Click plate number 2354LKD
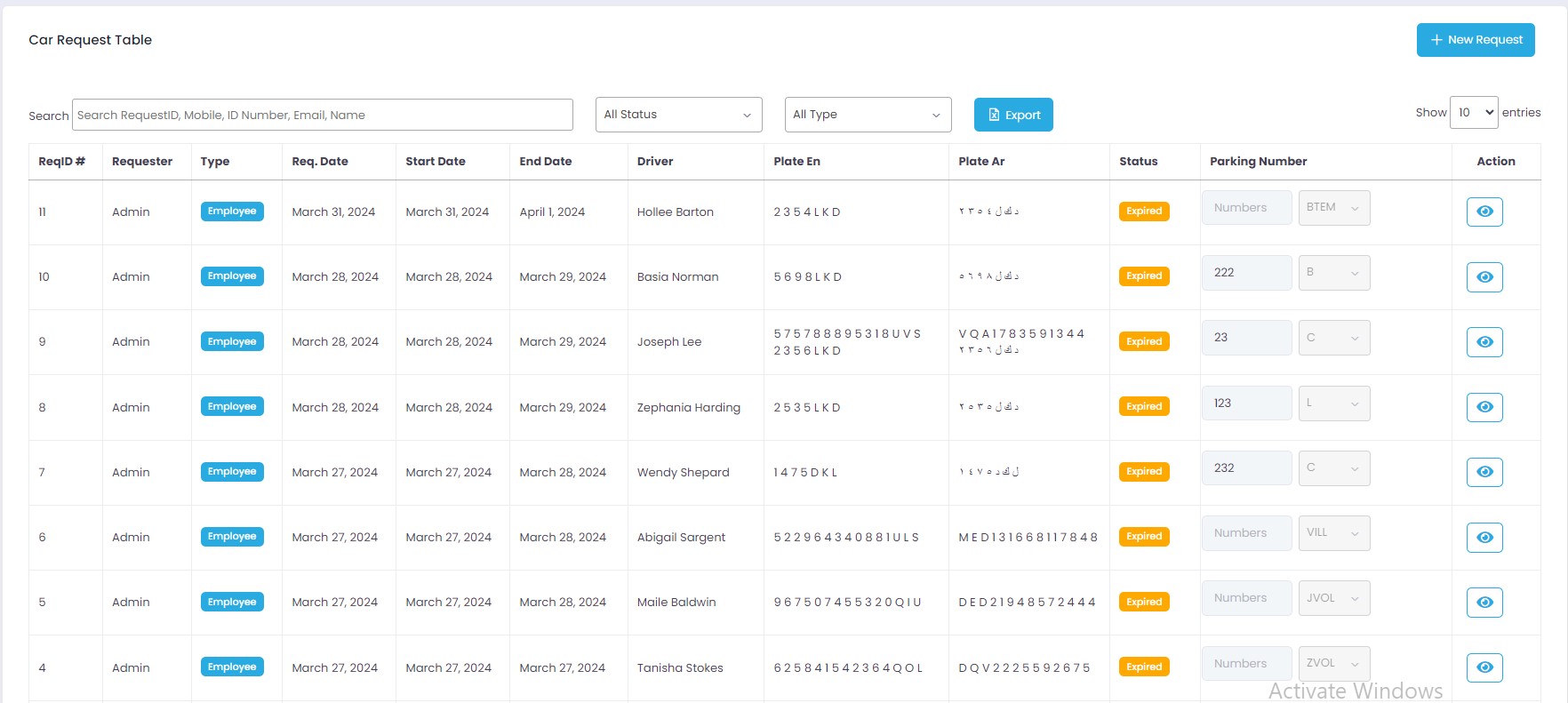 click(807, 212)
